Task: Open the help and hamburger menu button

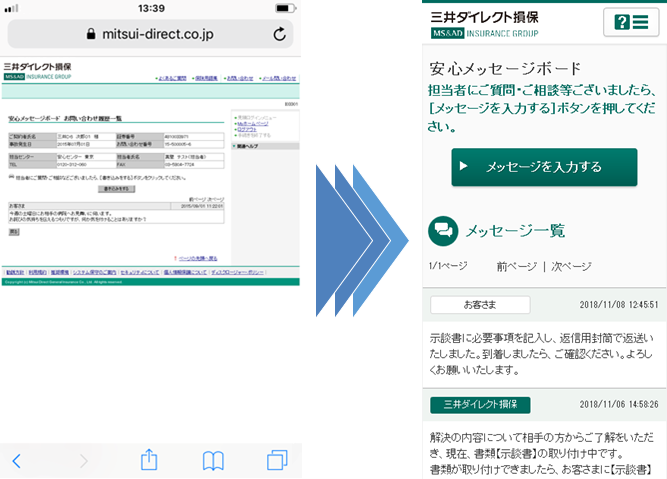Action: pyautogui.click(x=631, y=22)
